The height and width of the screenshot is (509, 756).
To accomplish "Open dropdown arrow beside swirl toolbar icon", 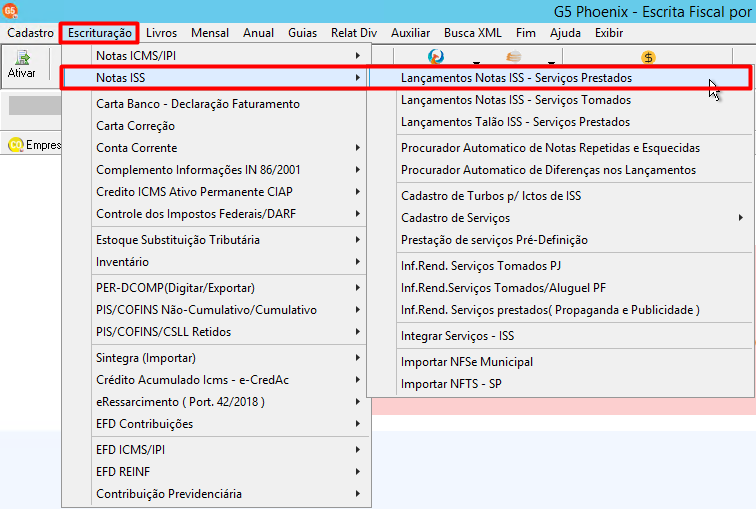I will (x=476, y=62).
